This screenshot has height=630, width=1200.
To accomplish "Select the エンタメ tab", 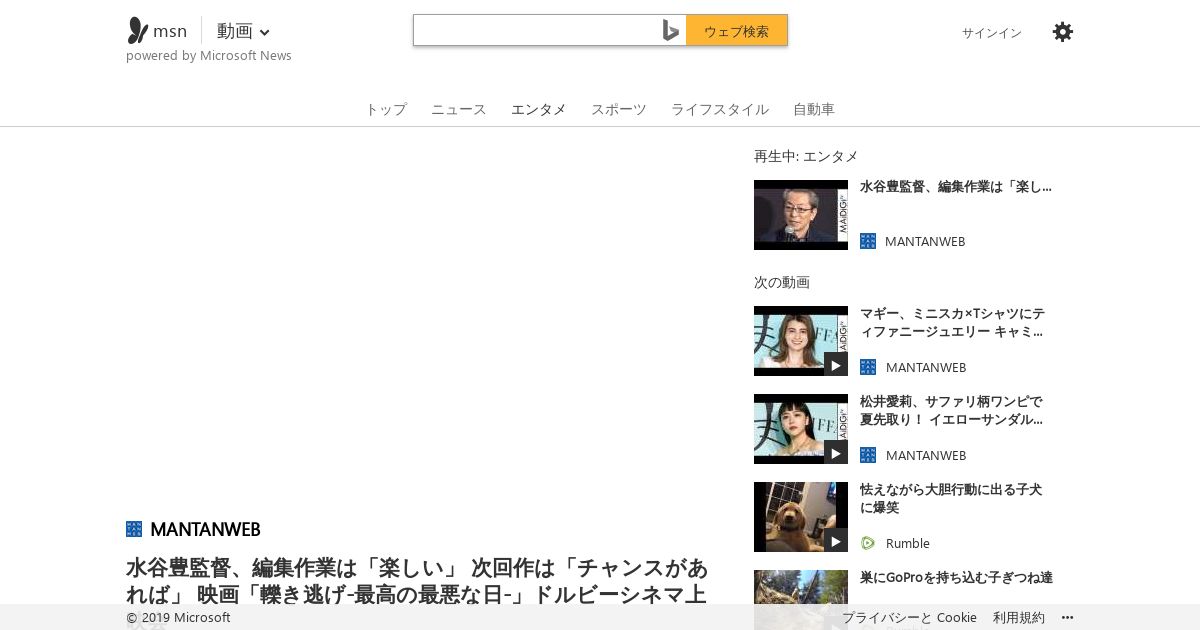I will coord(539,109).
